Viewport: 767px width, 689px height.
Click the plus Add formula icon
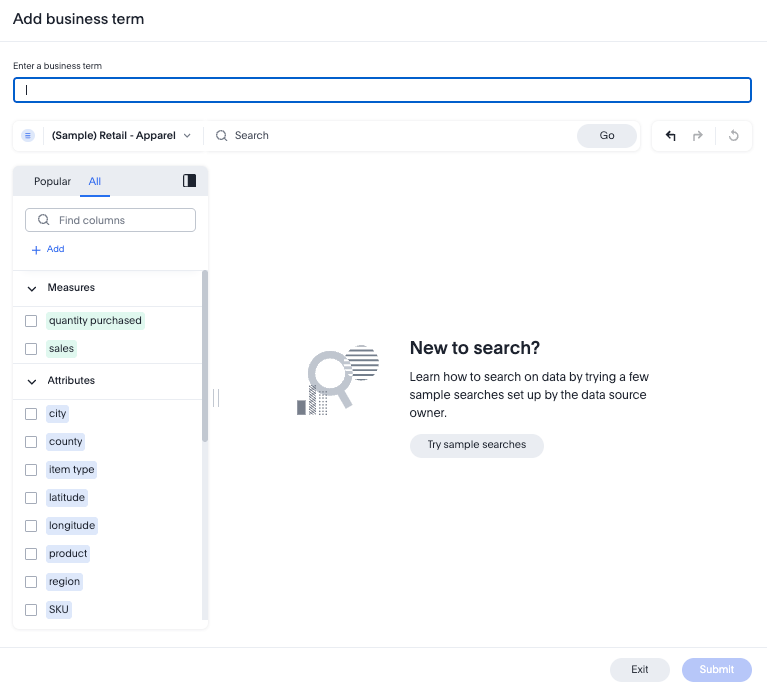36,249
